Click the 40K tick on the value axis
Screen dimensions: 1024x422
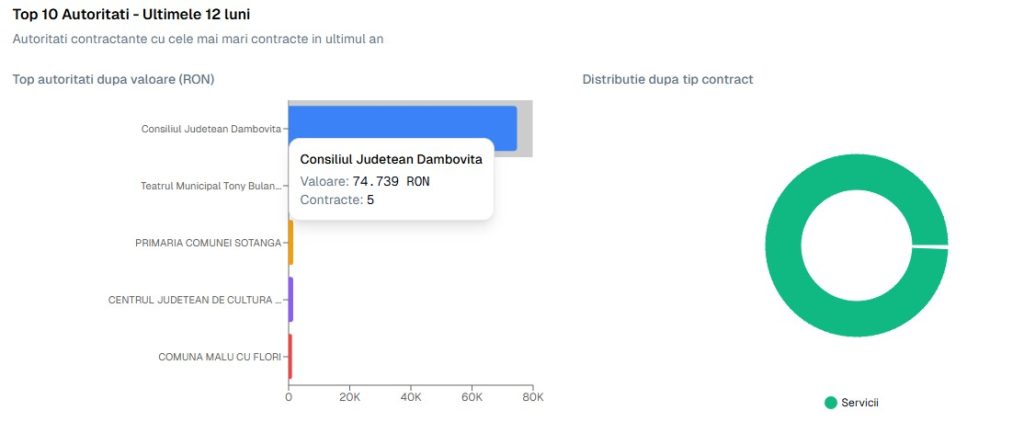click(x=410, y=398)
